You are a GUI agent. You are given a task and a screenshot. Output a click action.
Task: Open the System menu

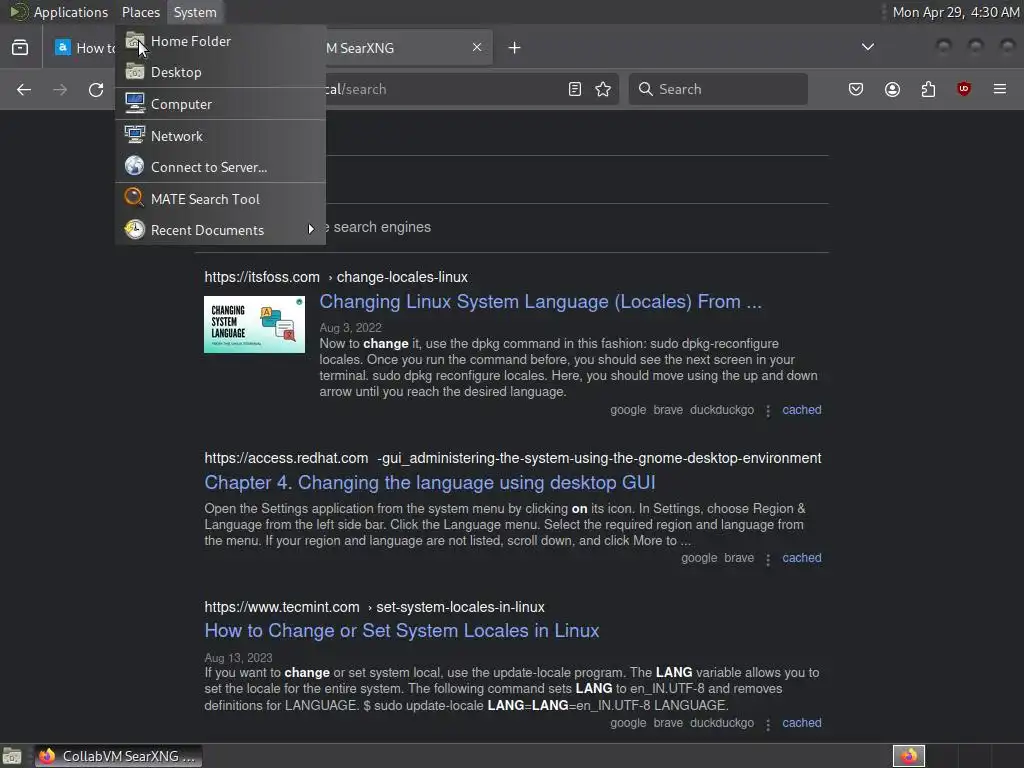(195, 12)
